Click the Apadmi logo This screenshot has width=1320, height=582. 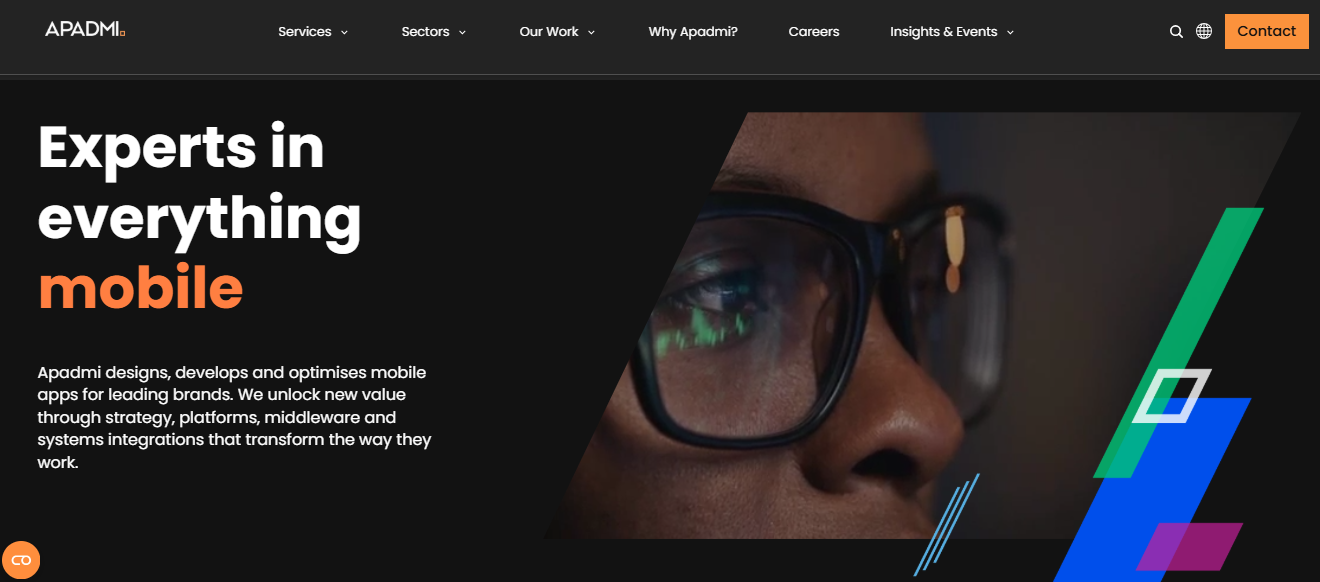[x=85, y=30]
